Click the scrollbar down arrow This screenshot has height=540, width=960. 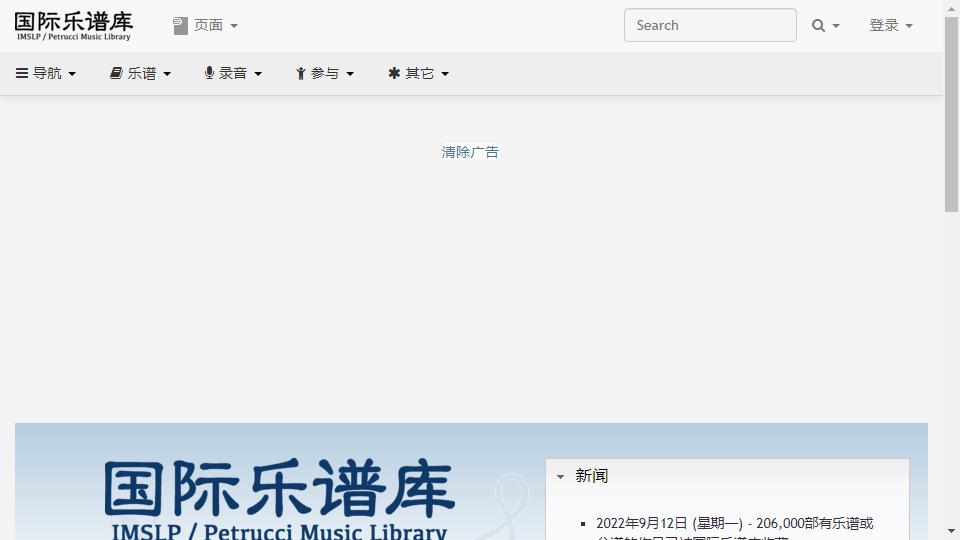click(951, 531)
